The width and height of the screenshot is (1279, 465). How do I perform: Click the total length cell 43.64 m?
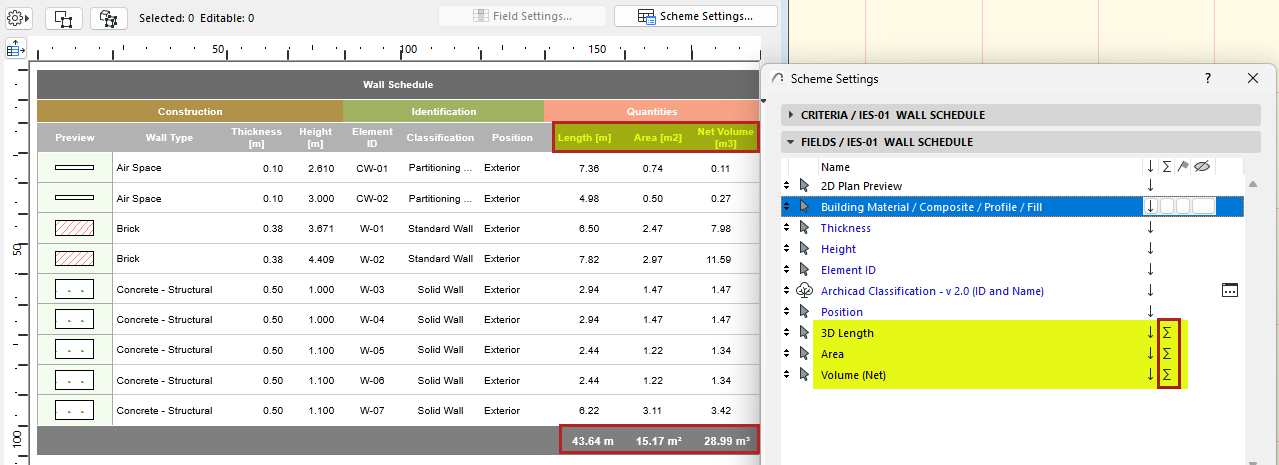pos(592,440)
